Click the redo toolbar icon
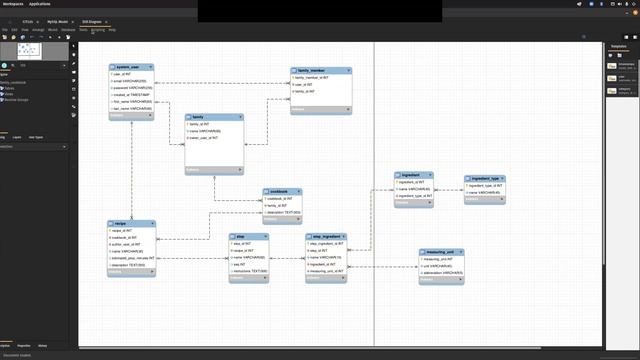 (x=41, y=37)
